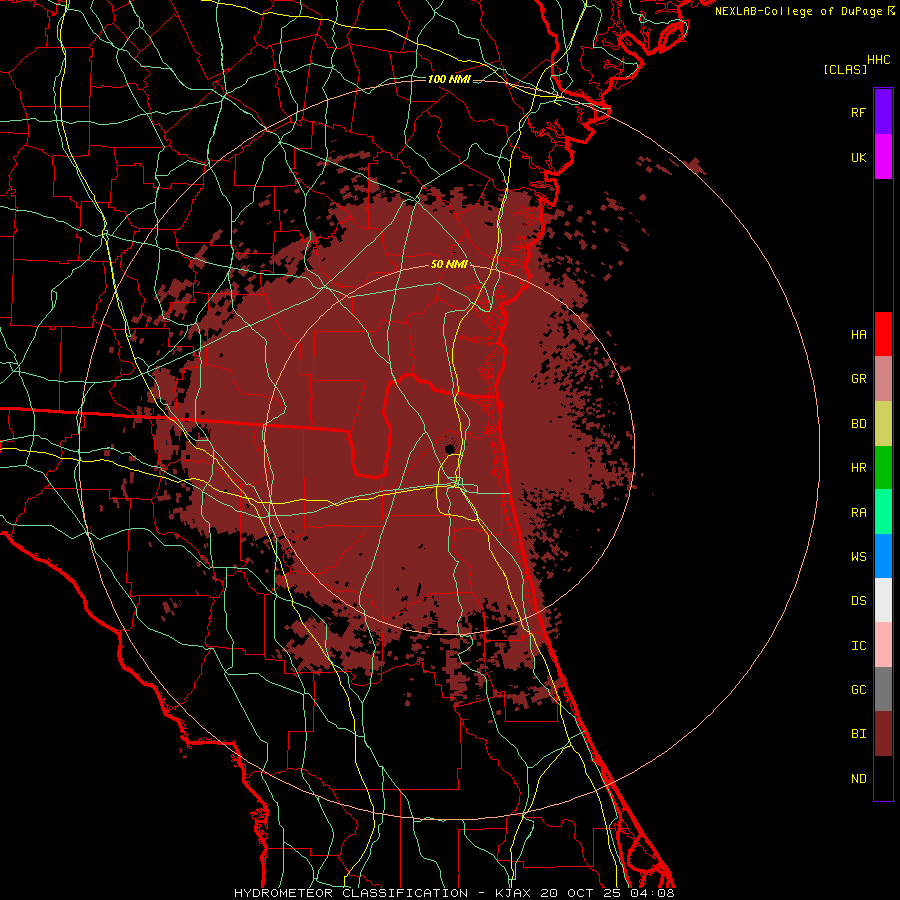Click the IC legend label

pos(859,646)
